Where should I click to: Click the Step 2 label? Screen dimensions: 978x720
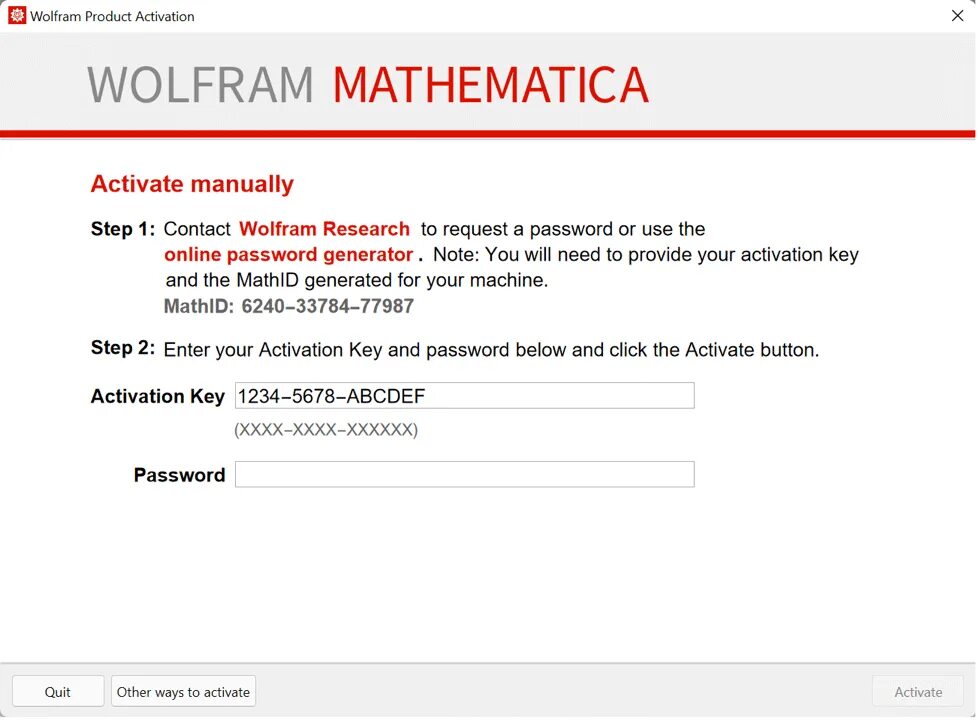click(x=123, y=348)
